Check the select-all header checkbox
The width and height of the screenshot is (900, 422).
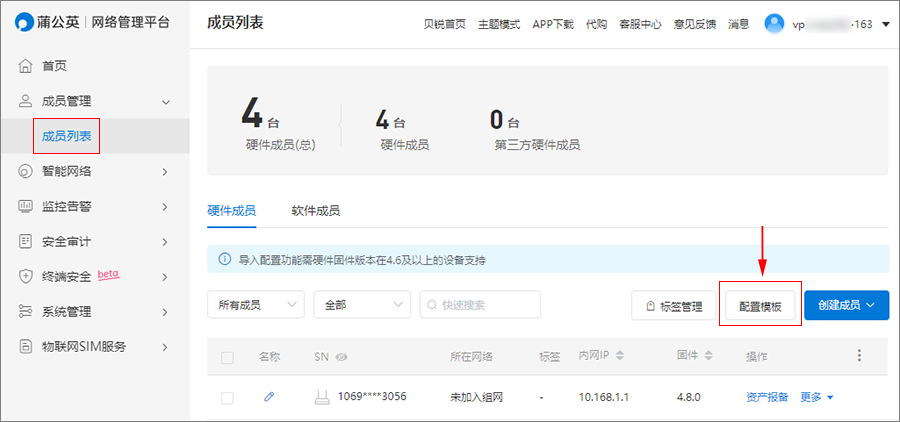click(227, 357)
